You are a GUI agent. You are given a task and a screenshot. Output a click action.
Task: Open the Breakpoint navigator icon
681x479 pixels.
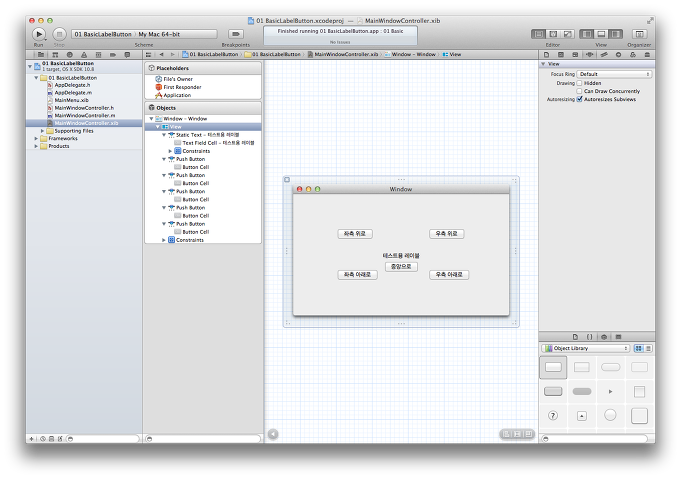(112, 55)
